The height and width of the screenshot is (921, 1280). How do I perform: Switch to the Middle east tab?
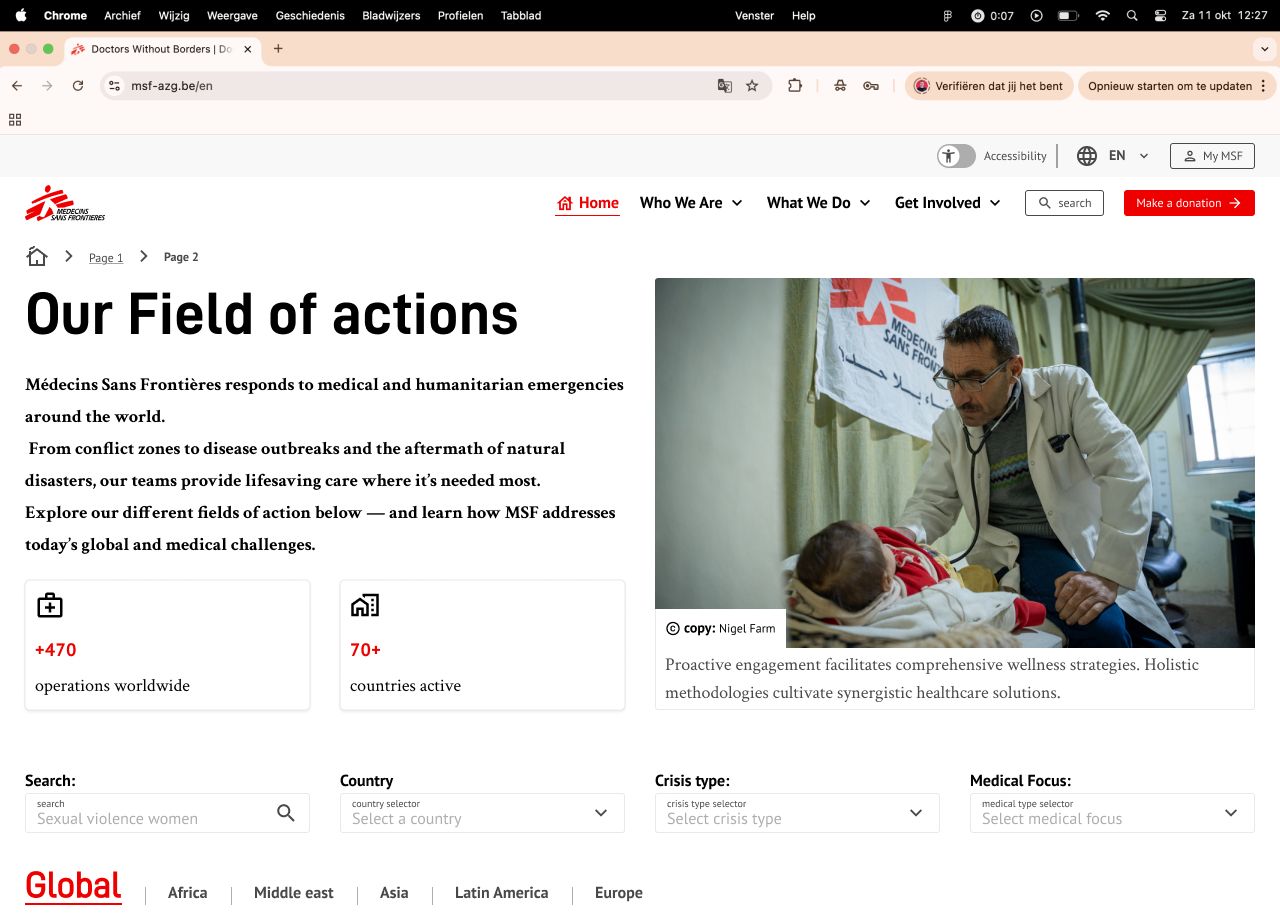294,893
